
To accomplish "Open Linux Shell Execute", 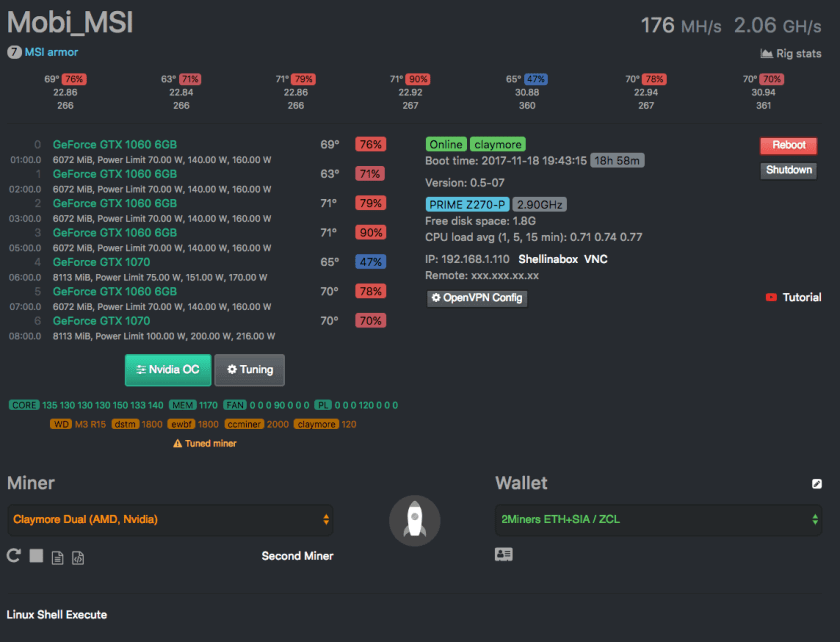I will point(57,614).
